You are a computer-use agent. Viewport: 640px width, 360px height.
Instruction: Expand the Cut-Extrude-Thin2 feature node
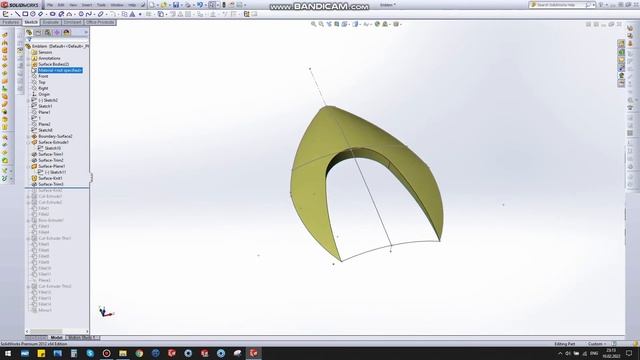pyautogui.click(x=28, y=287)
